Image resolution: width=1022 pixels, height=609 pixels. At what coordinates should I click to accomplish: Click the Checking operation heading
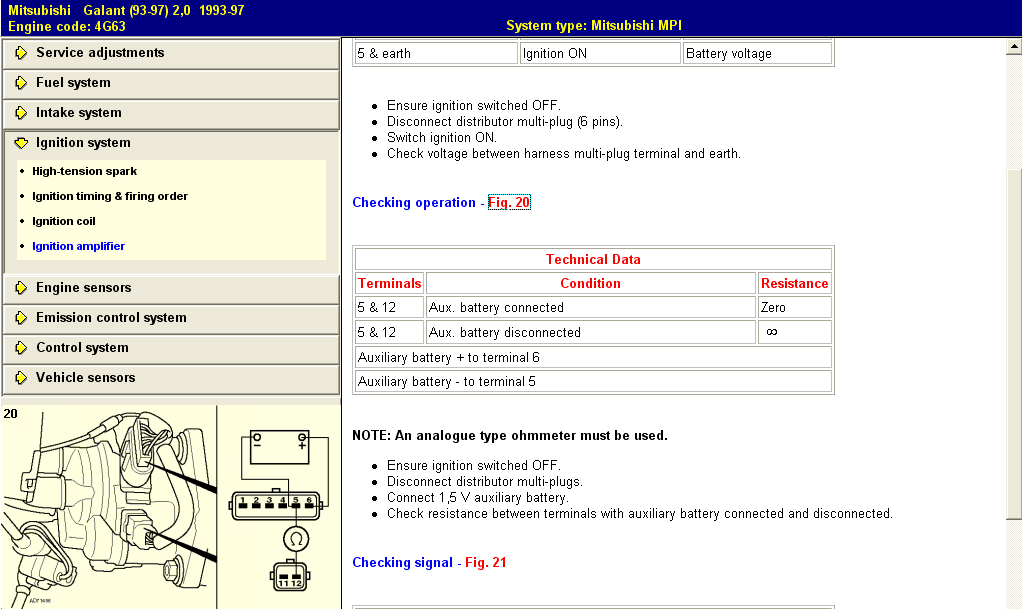coord(414,203)
